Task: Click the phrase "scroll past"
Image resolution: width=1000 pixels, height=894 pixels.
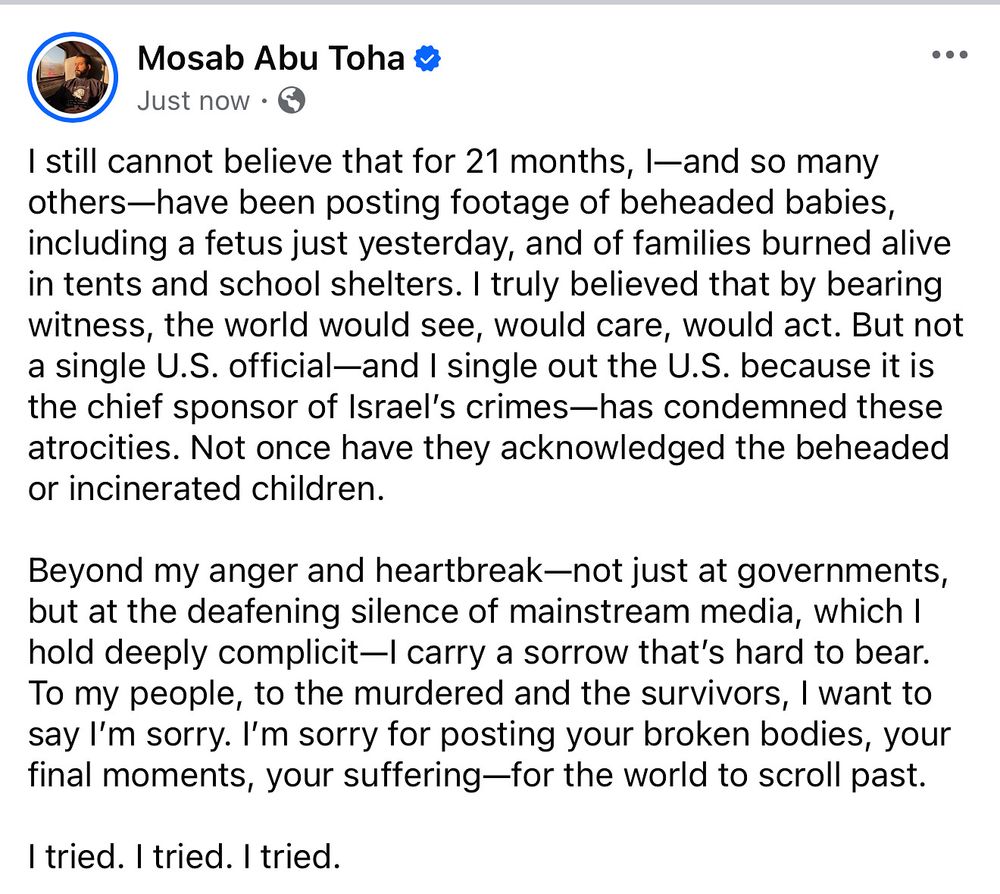Action: click(x=836, y=775)
